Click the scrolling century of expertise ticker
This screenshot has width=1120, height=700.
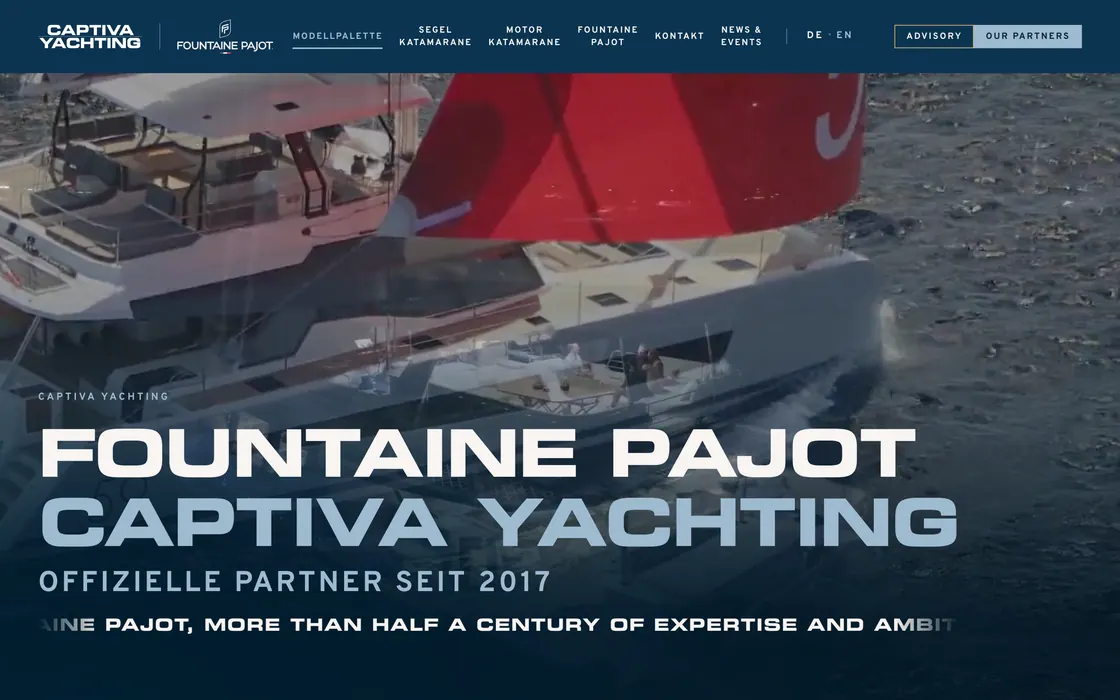[x=498, y=624]
